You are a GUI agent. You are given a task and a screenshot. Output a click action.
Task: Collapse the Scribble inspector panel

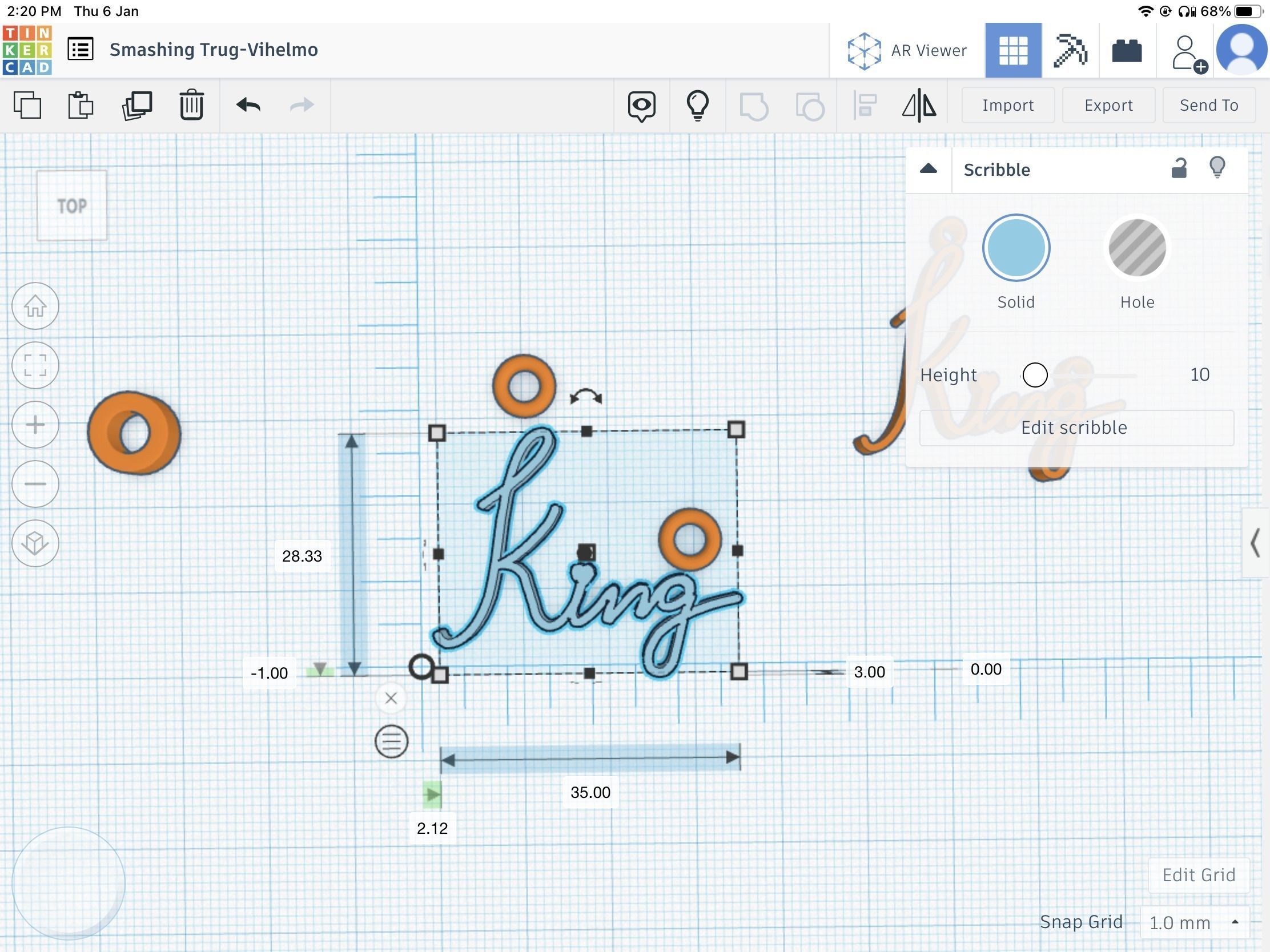point(928,169)
